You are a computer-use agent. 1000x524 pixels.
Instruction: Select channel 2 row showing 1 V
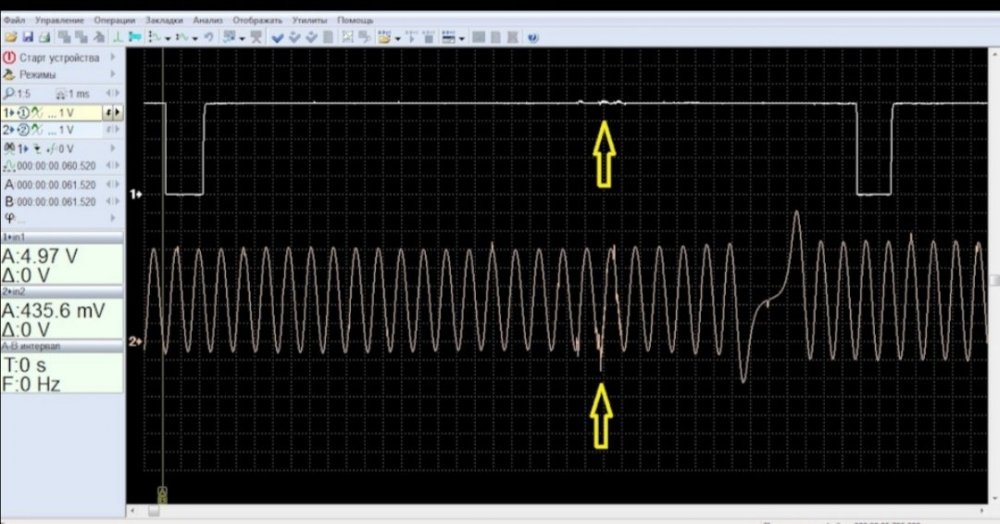[52, 129]
